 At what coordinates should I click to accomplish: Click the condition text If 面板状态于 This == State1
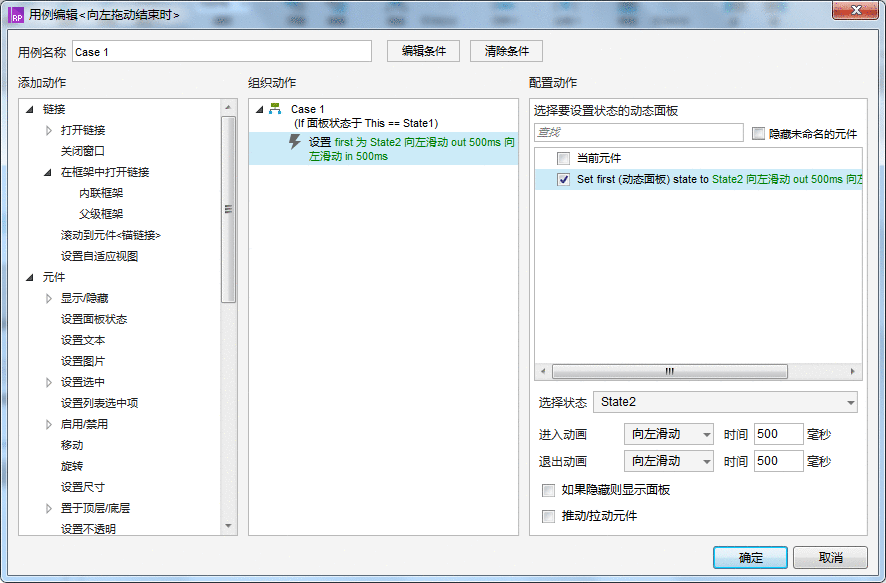(x=366, y=123)
